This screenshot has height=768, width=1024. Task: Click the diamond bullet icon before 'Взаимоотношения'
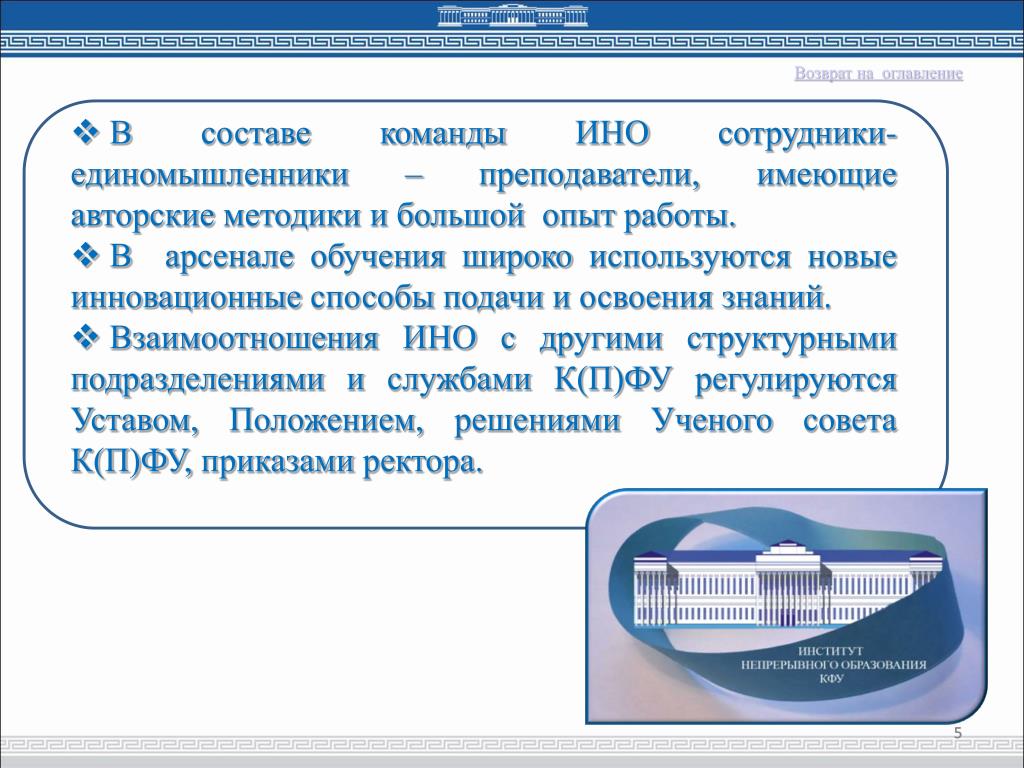tap(86, 338)
